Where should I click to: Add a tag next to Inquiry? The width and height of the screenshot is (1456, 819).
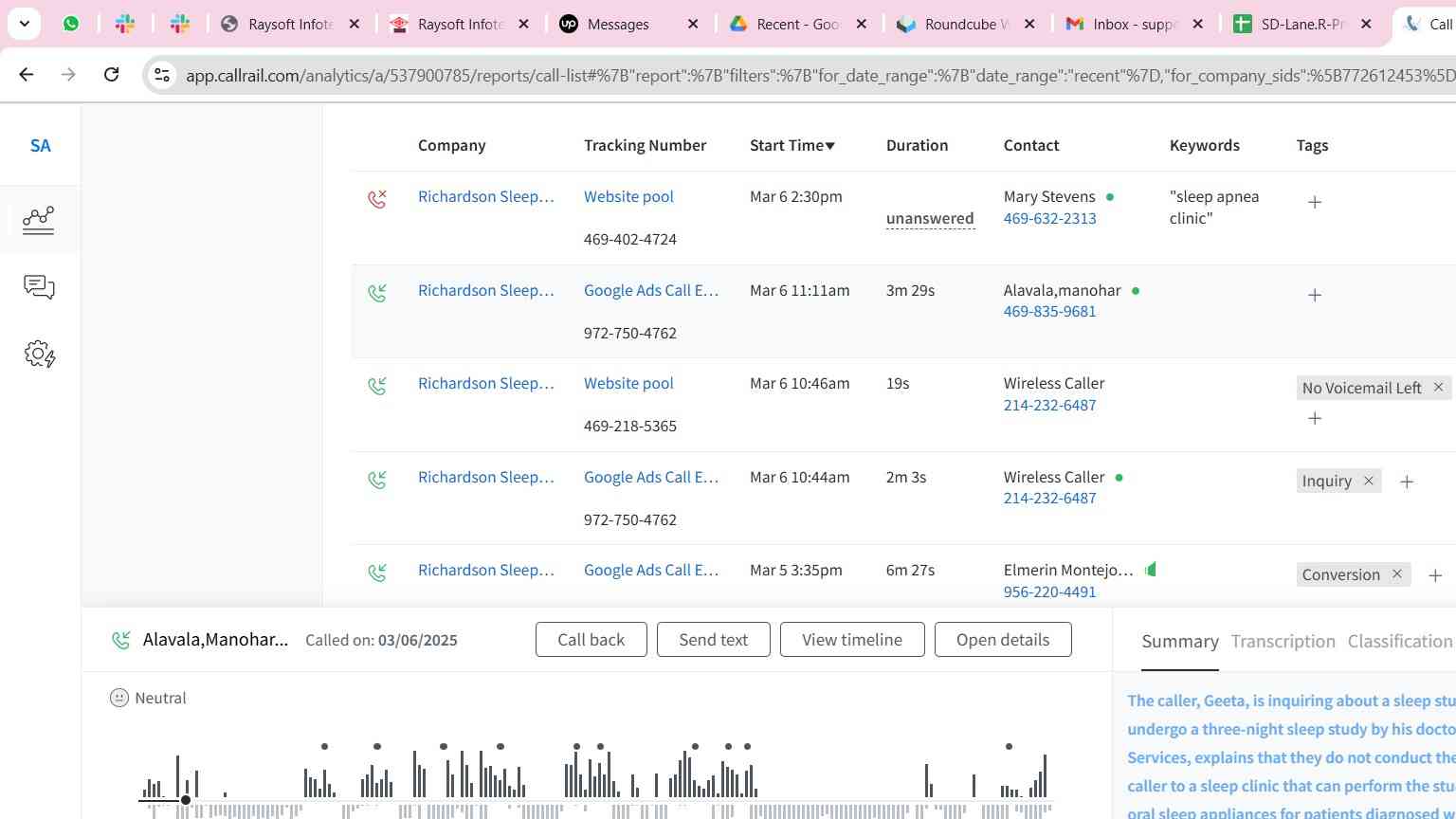(x=1407, y=482)
